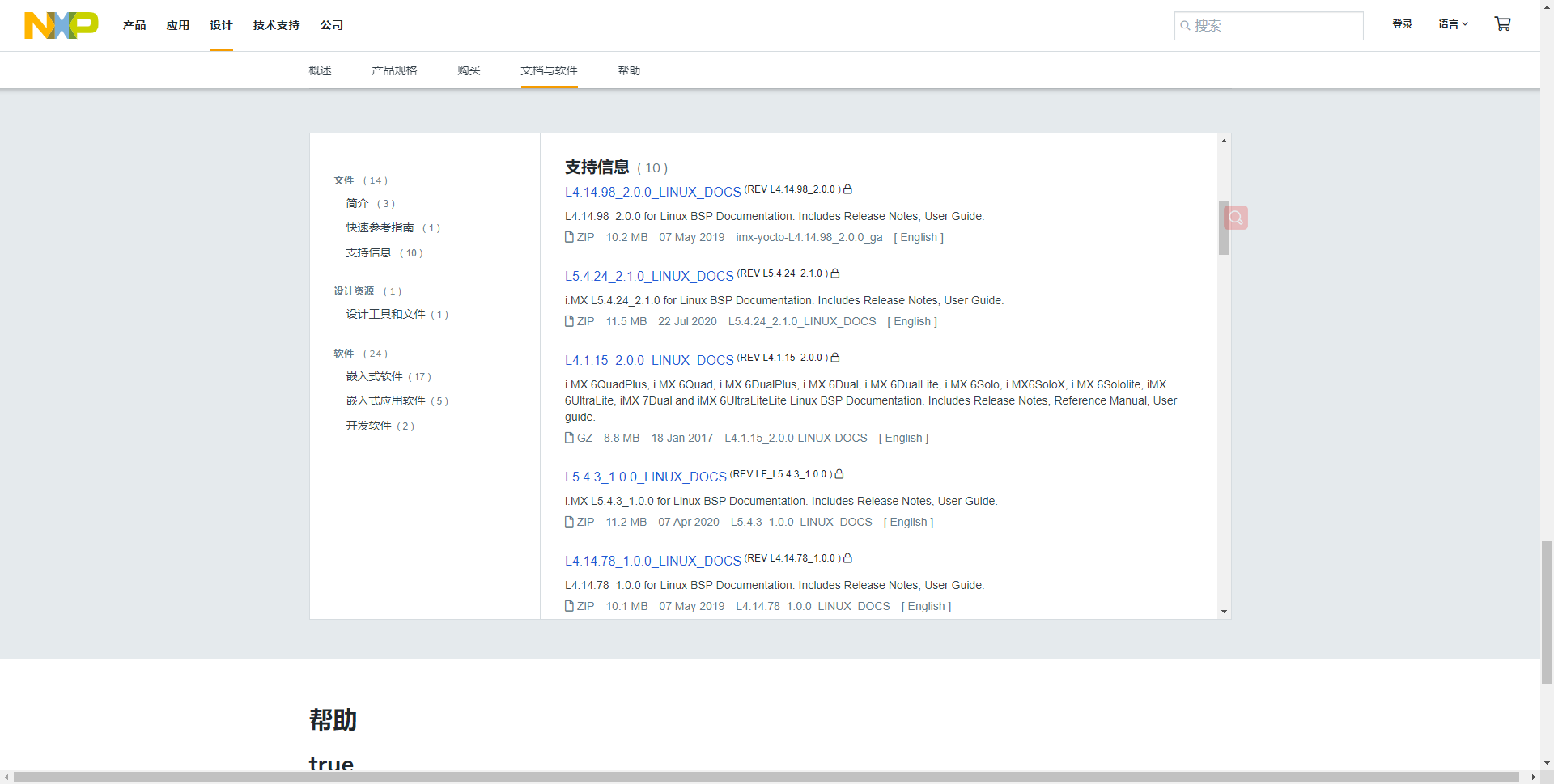
Task: Click the ZIP file icon under L5.4.24_2.1.0_LINUX_DOCS
Action: tap(568, 321)
